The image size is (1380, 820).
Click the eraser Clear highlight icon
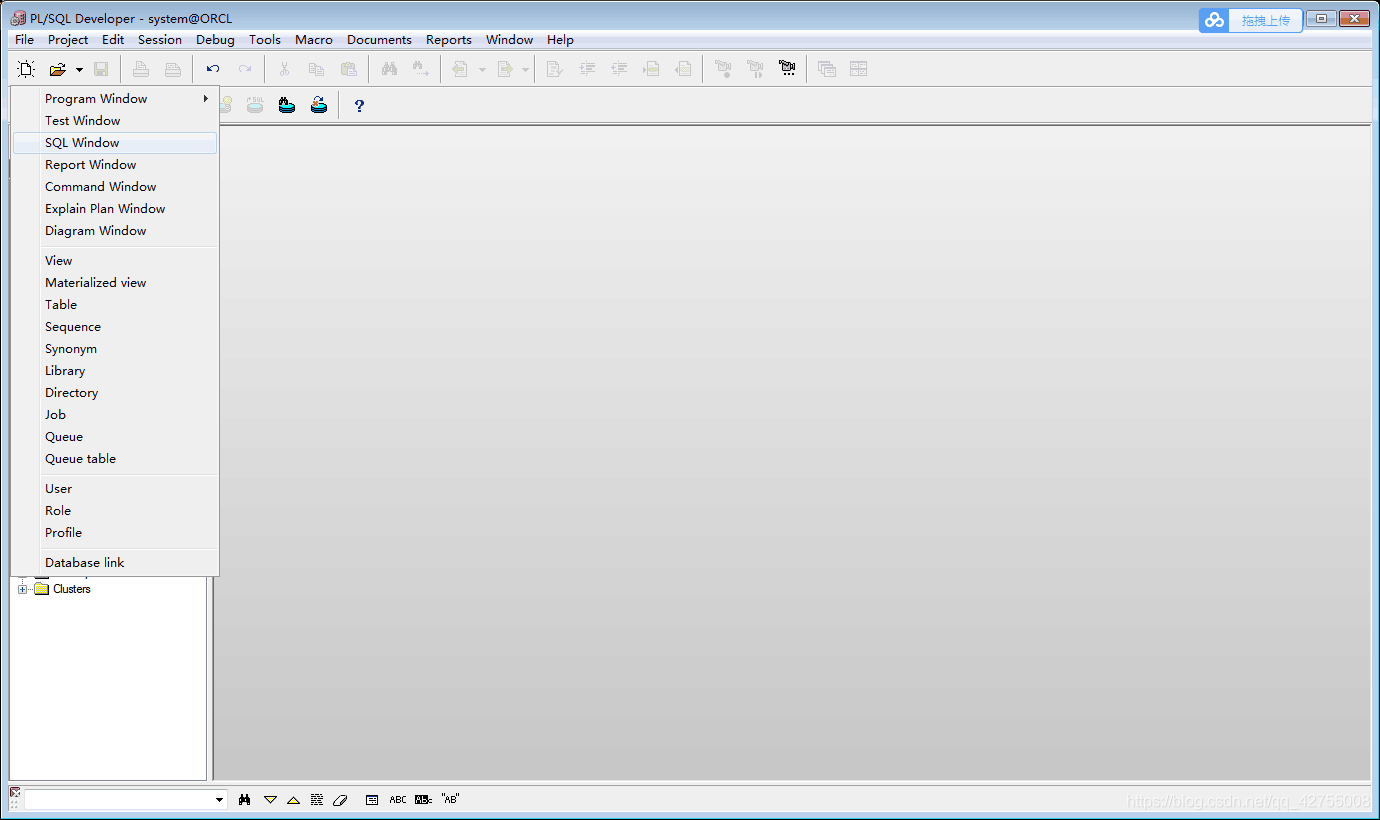pos(340,800)
